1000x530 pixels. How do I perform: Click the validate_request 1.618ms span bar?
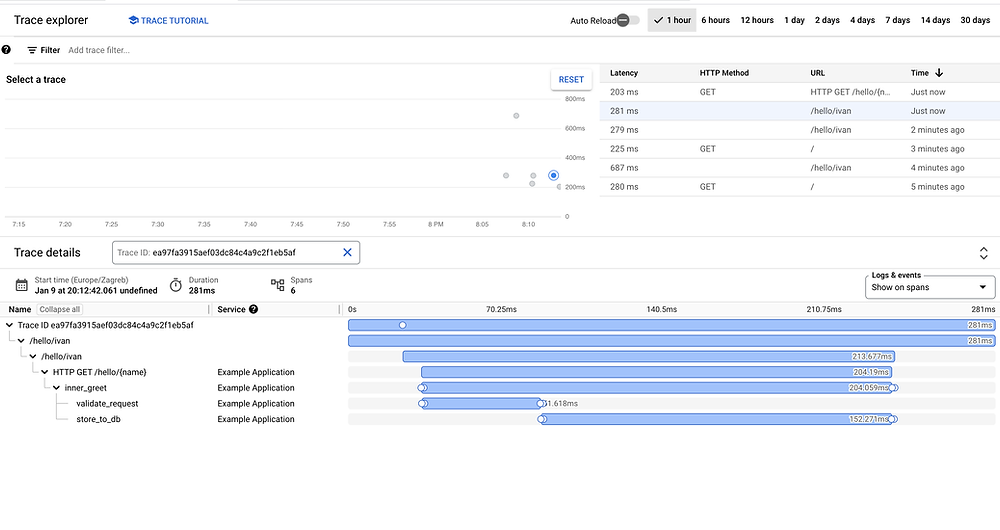[481, 404]
